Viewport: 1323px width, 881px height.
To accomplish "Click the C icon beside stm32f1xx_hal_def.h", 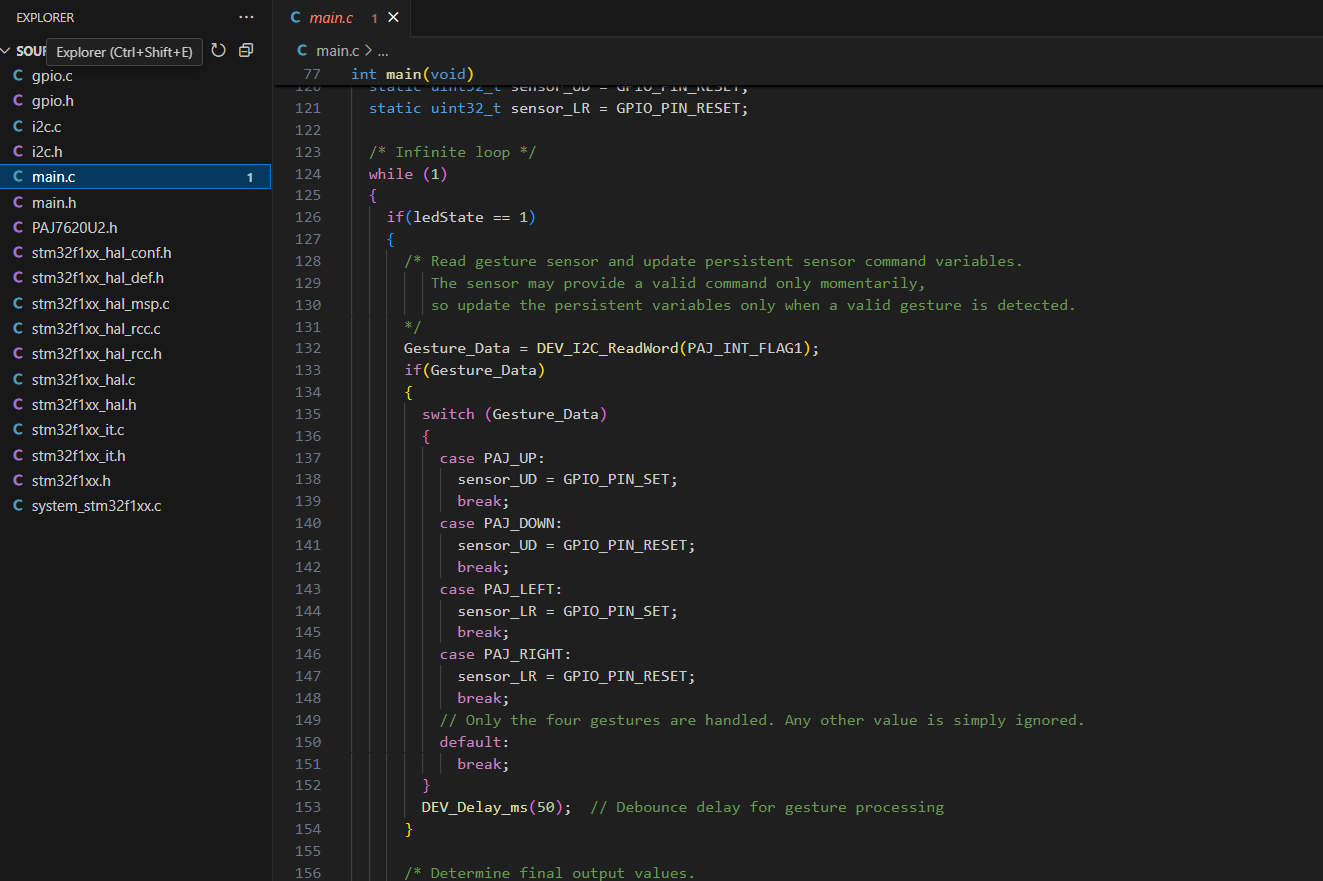I will (18, 278).
